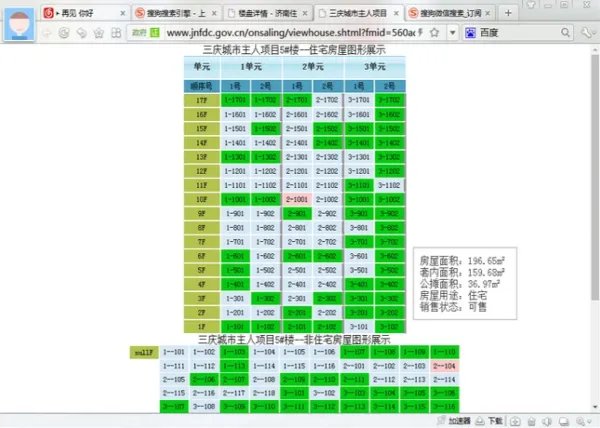The image size is (600, 428).
Task: Toggle the lightning speed-mode icon
Action: click(421, 33)
